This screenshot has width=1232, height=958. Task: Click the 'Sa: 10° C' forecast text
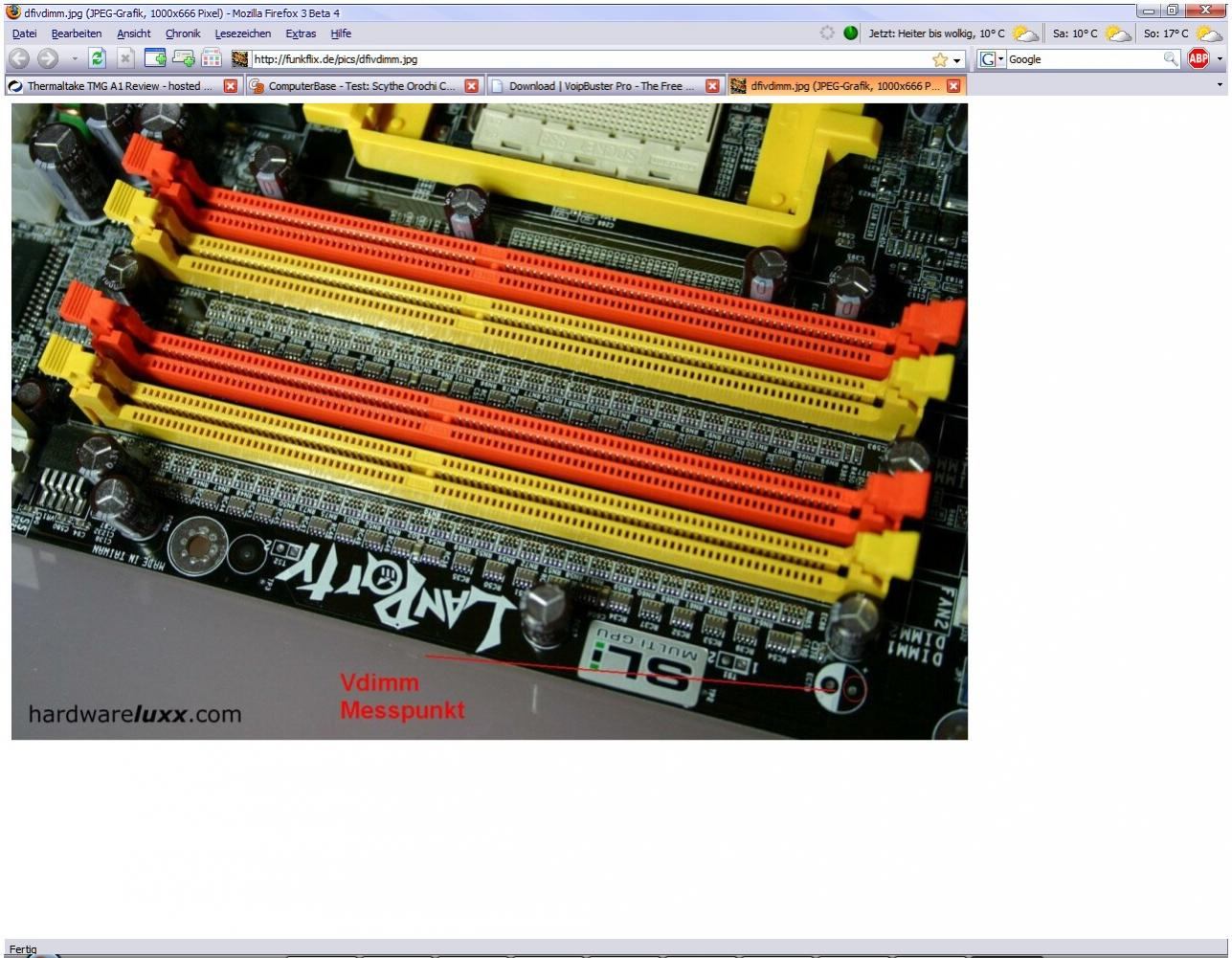[1075, 33]
